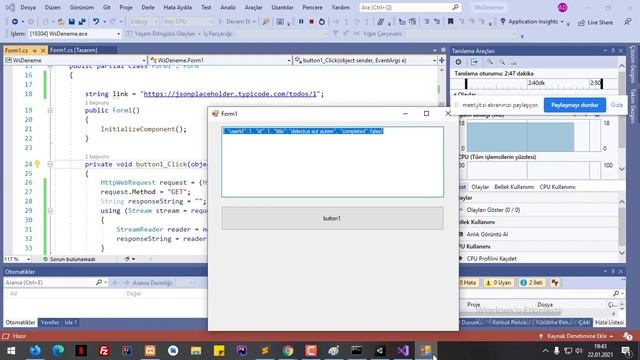The height and width of the screenshot is (360, 640).
Task: Open the Görünüm menu
Action: coord(82,7)
